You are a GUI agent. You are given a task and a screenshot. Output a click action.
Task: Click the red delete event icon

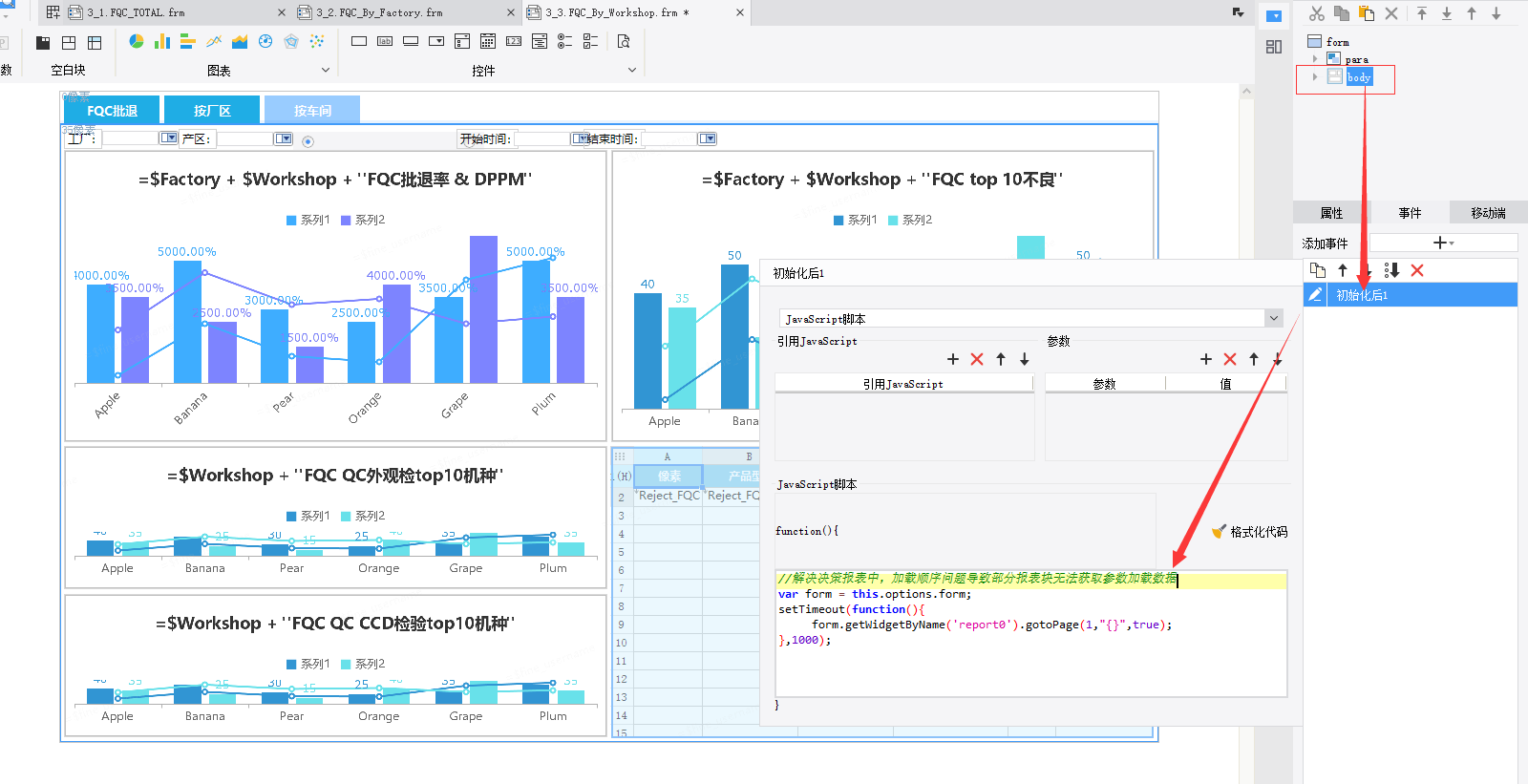click(1417, 270)
